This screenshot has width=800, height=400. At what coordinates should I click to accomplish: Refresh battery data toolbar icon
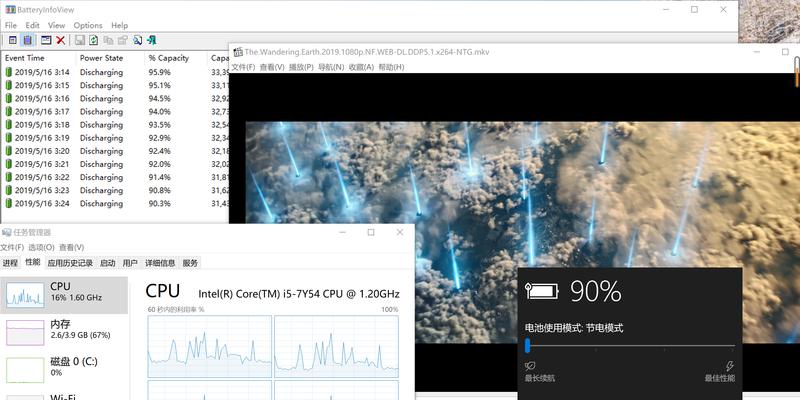point(94,40)
